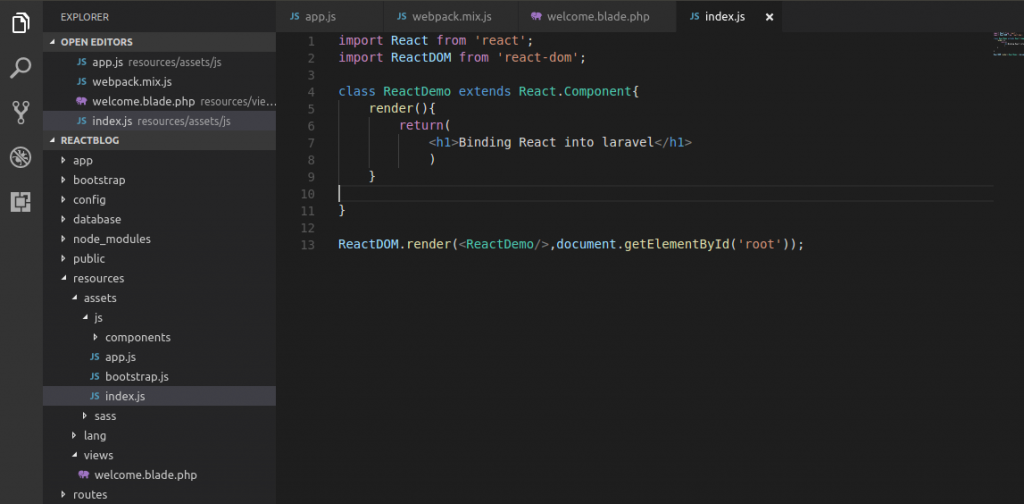Open the Debug activity bar icon
This screenshot has height=504, width=1024.
(x=21, y=157)
